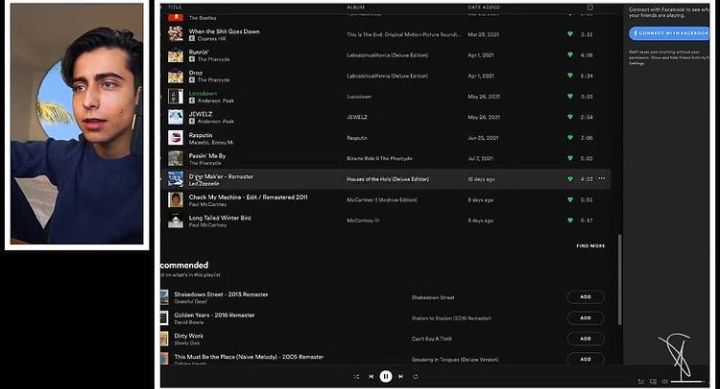Click the Jun 25, 2021 date cell

pyautogui.click(x=483, y=138)
